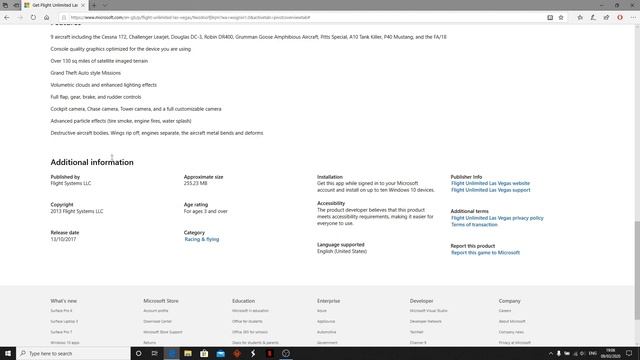This screenshot has width=640, height=360.
Task: Click the taskbar 'Type here to search' box
Action: [x=73, y=353]
